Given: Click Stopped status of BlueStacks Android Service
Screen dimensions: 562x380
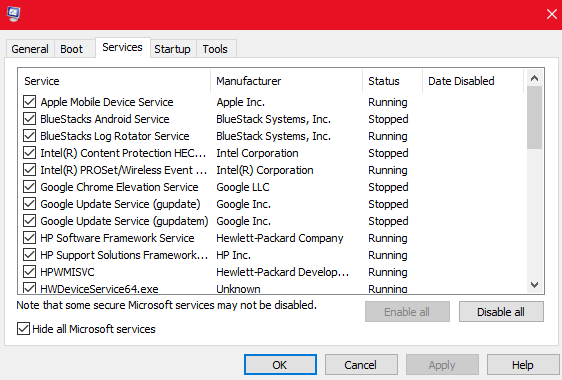Looking at the screenshot, I should [x=388, y=119].
